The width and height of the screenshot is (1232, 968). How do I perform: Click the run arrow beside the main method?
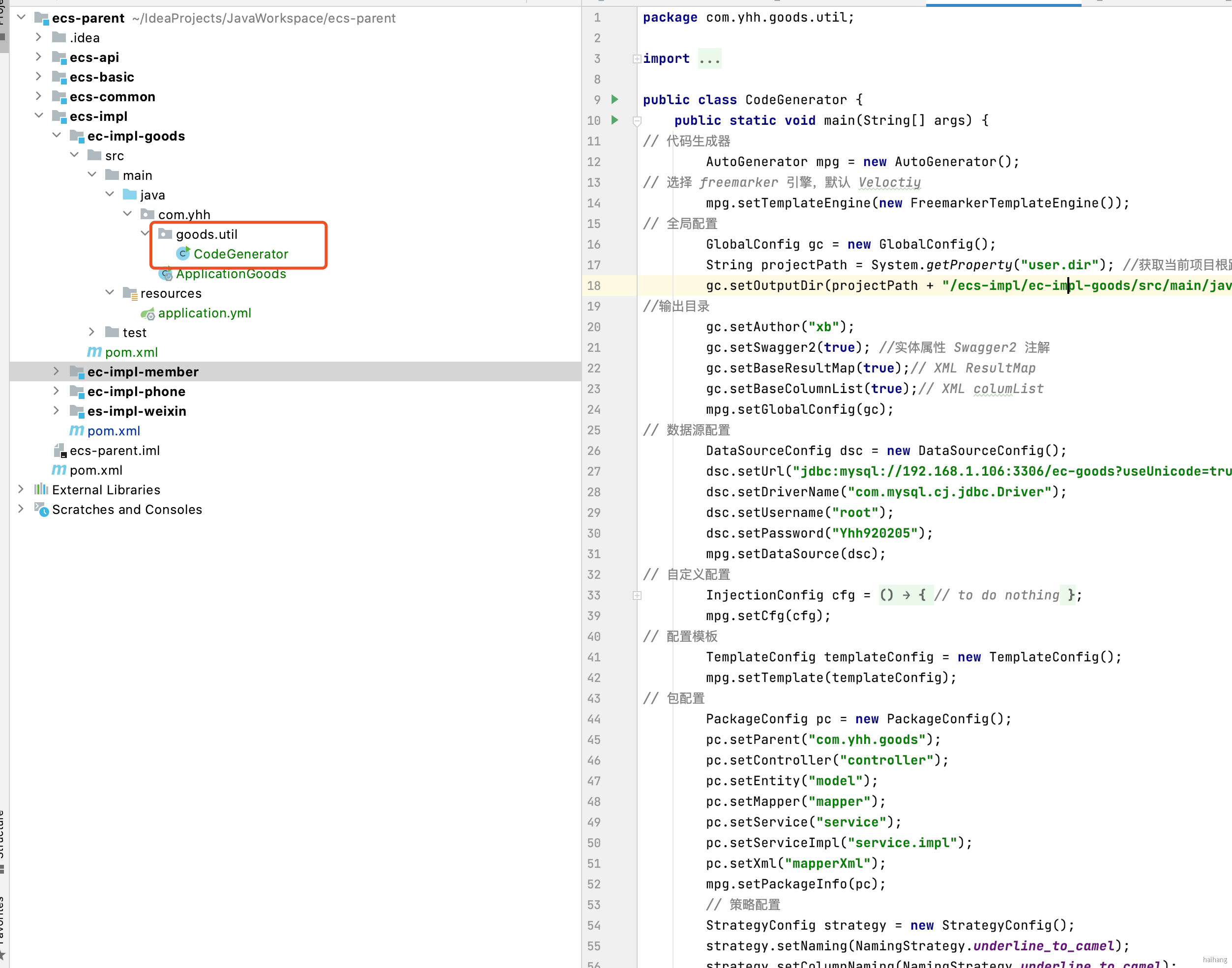point(615,120)
